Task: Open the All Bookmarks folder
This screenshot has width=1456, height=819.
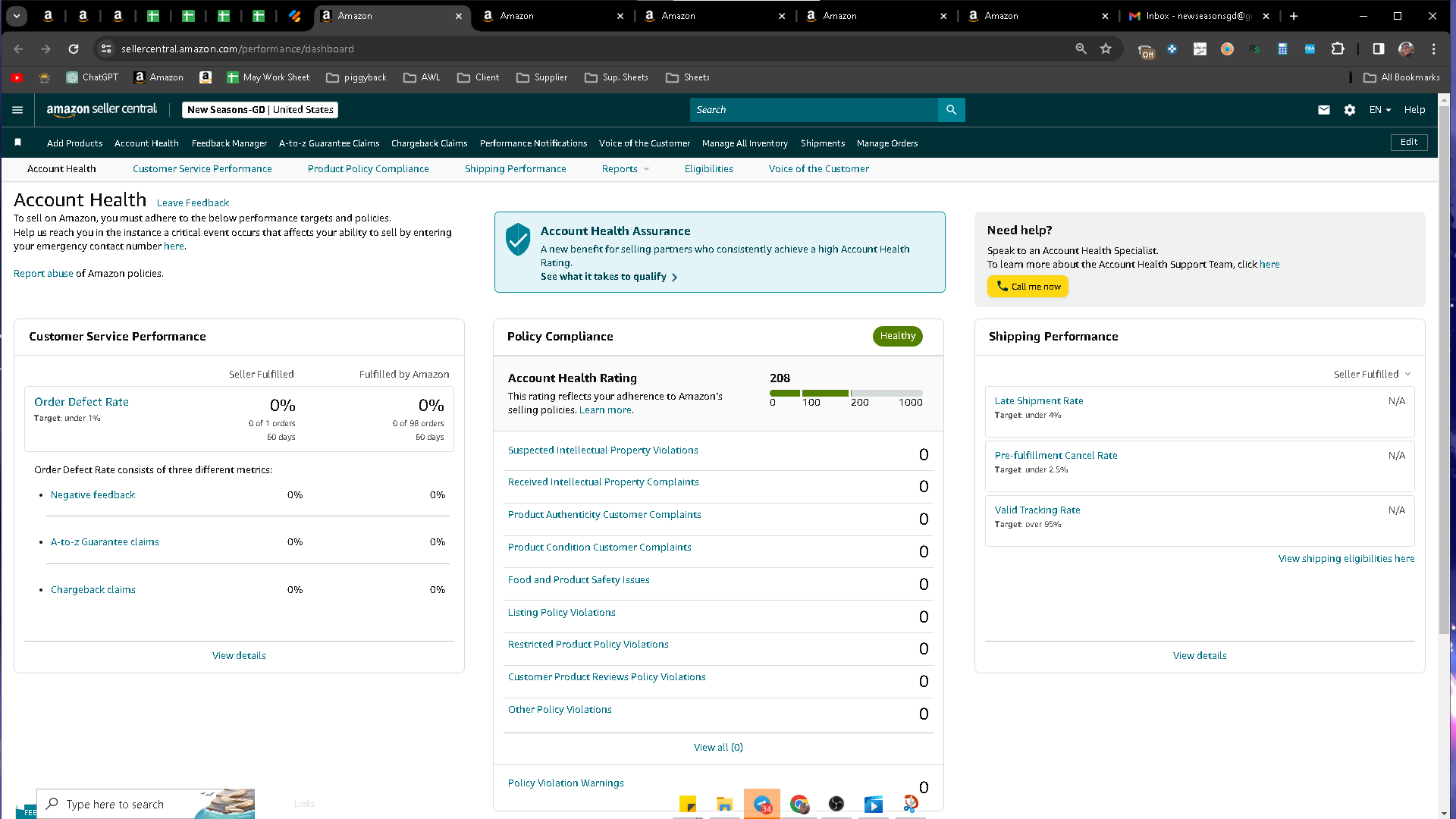Action: pyautogui.click(x=1401, y=77)
